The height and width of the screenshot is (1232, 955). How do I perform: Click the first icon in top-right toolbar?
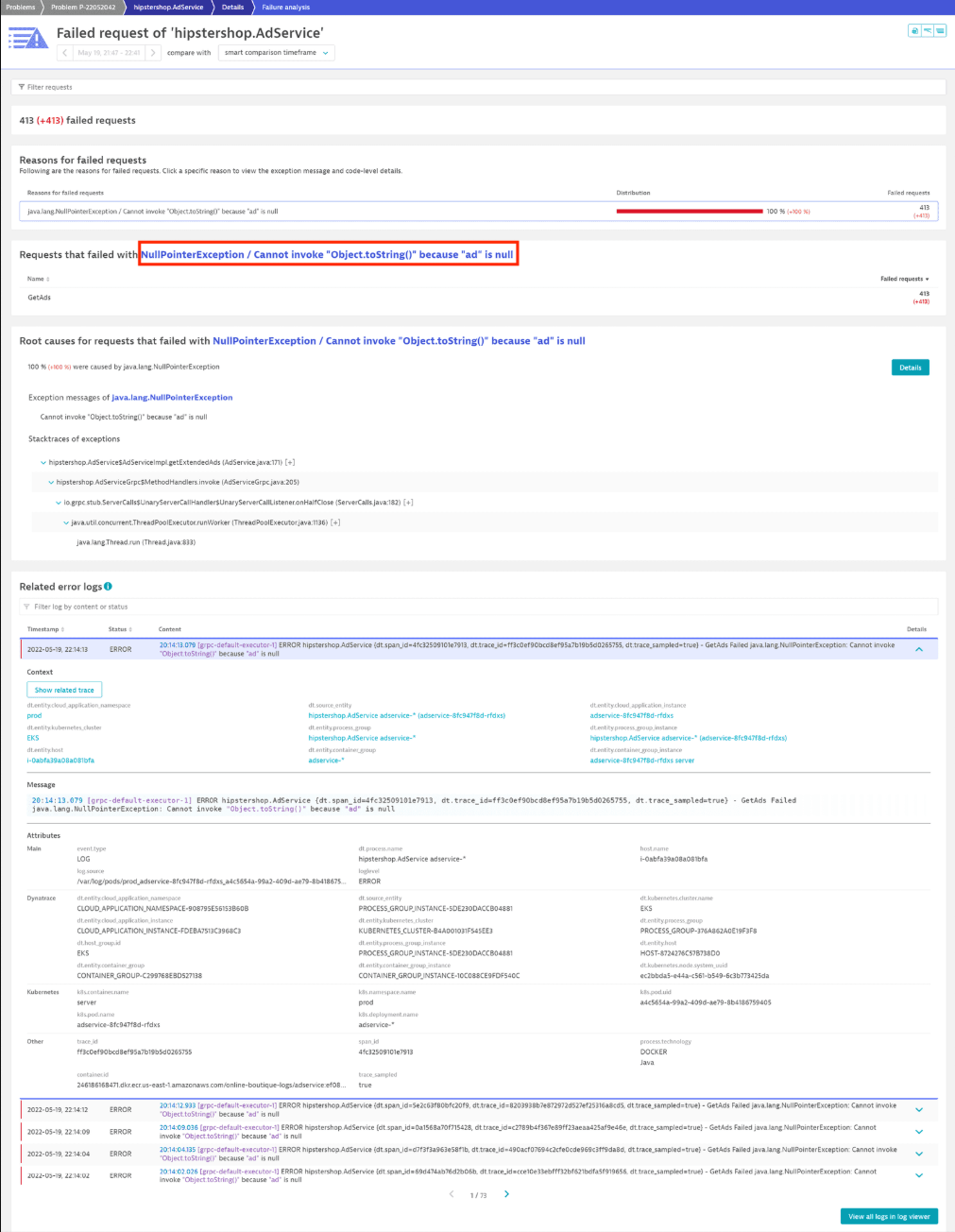click(913, 31)
